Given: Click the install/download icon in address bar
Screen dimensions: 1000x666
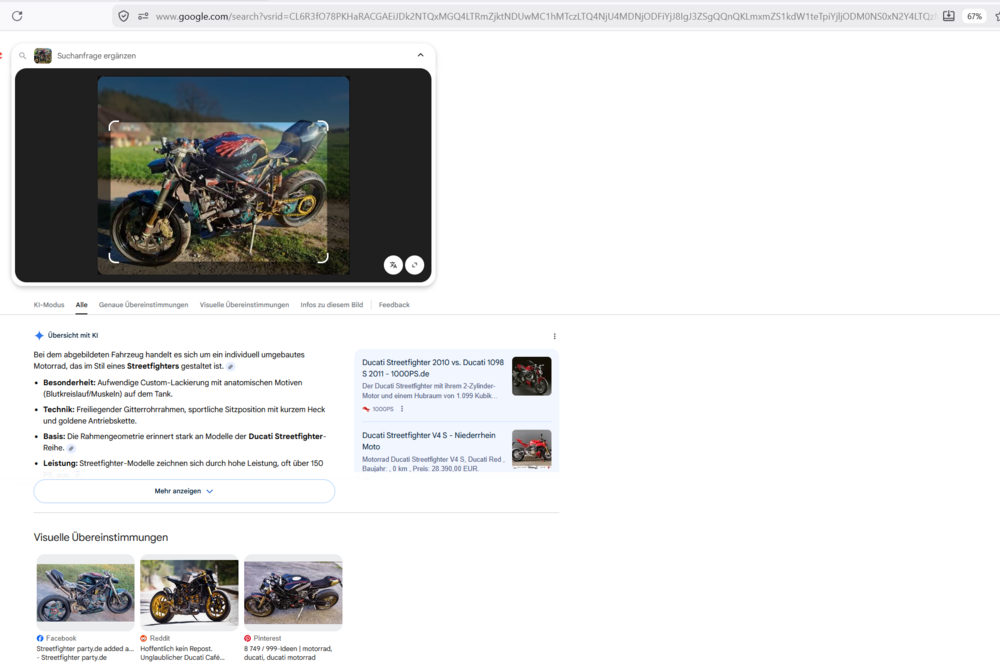Looking at the screenshot, I should (x=948, y=16).
